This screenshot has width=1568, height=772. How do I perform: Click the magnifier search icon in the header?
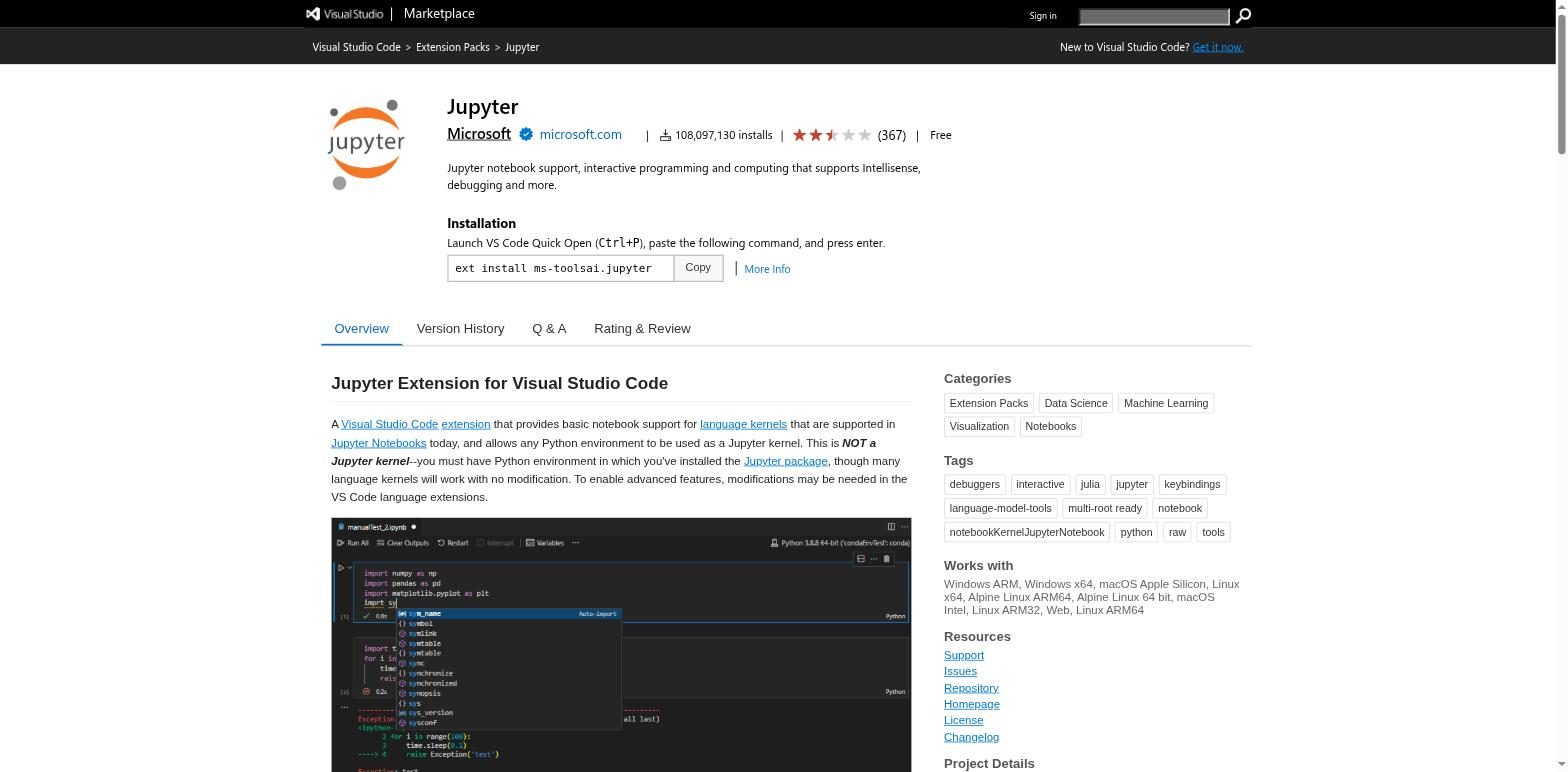tap(1243, 16)
